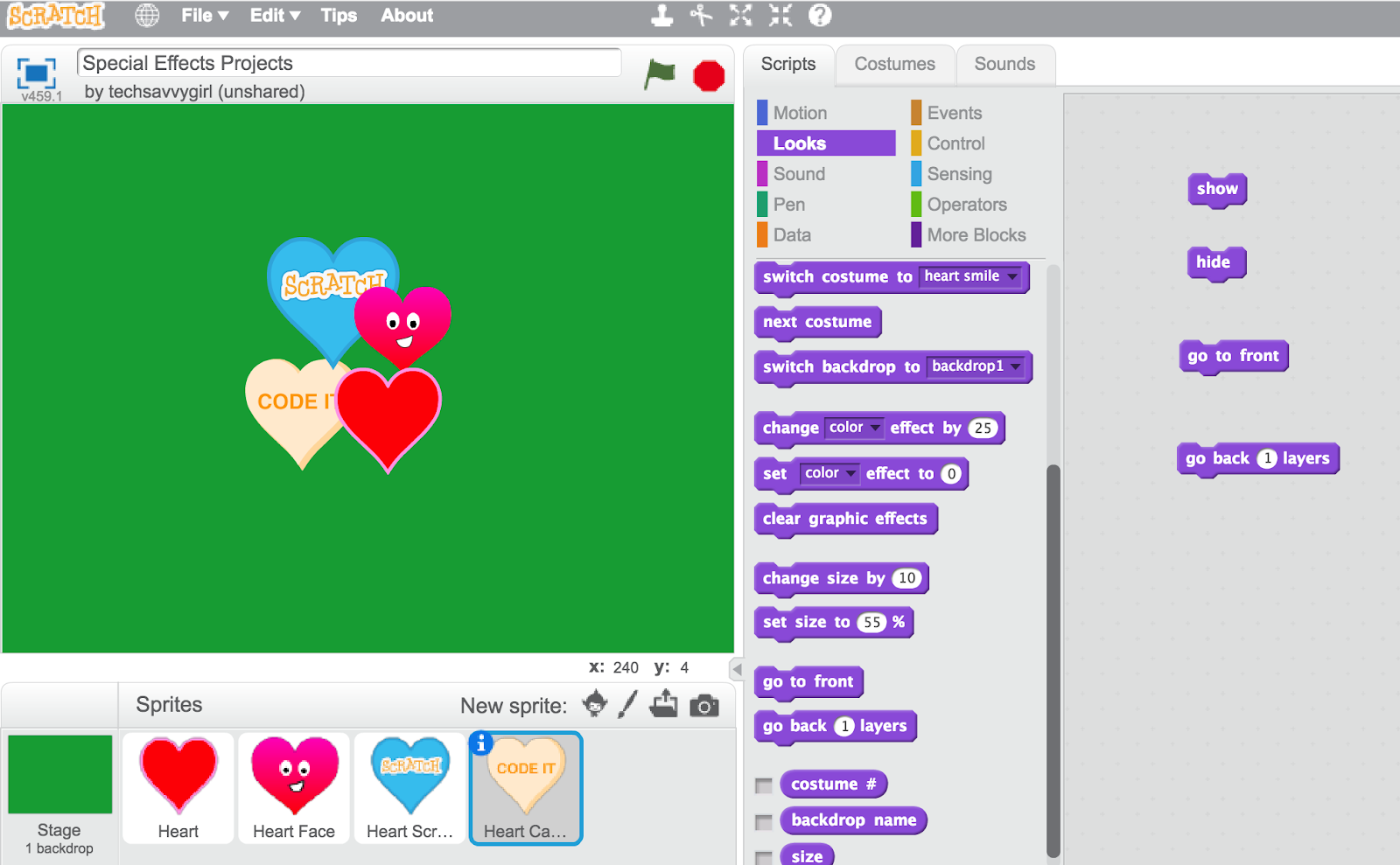Screen dimensions: 1400x865
Task: Open the backdrop1 dropdown in switch backdrop block
Action: pos(976,366)
